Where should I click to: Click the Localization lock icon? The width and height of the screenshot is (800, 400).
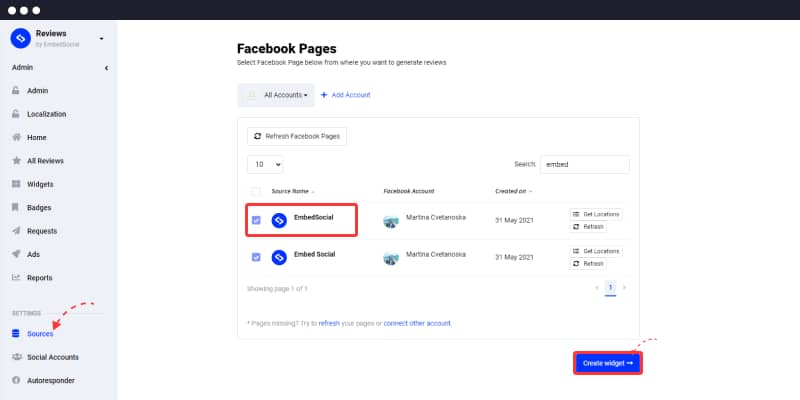pos(16,114)
